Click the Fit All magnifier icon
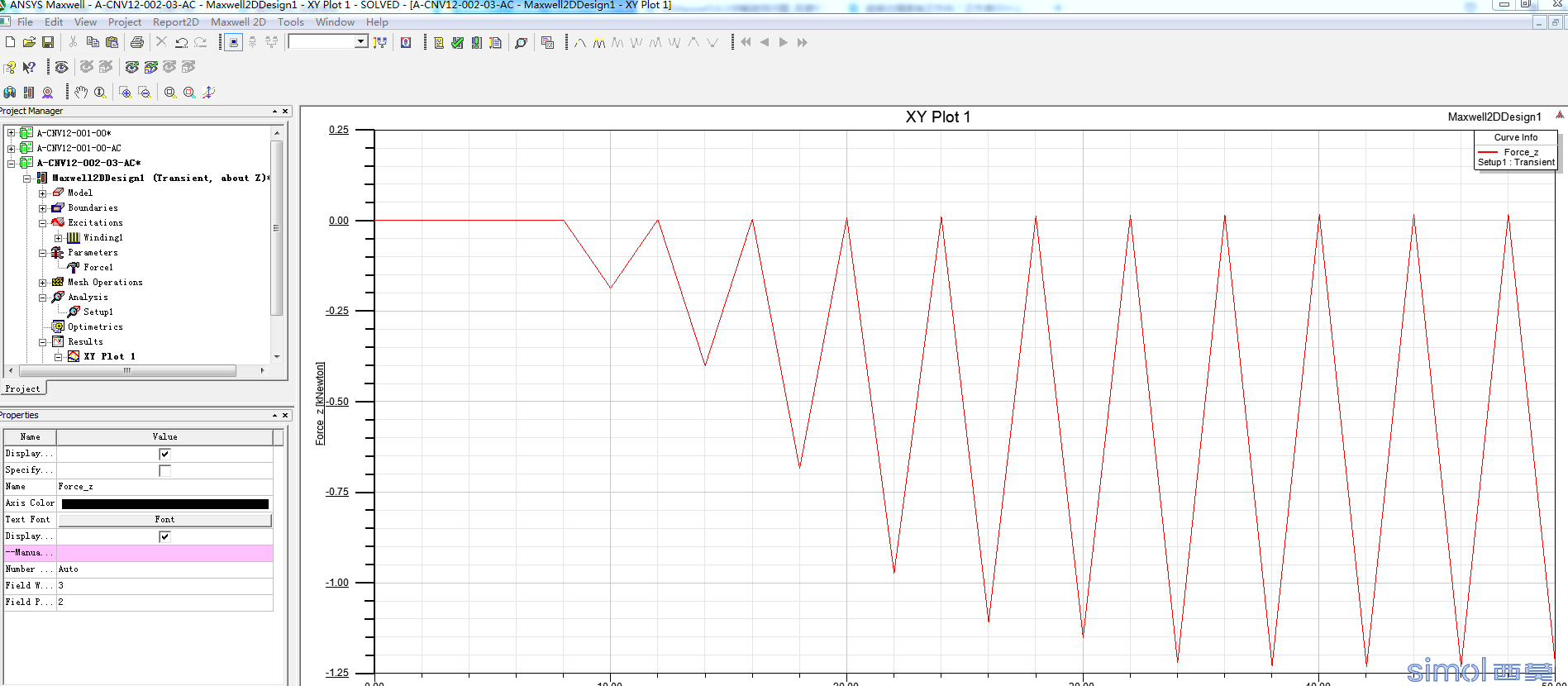The height and width of the screenshot is (686, 1568). coord(169,93)
